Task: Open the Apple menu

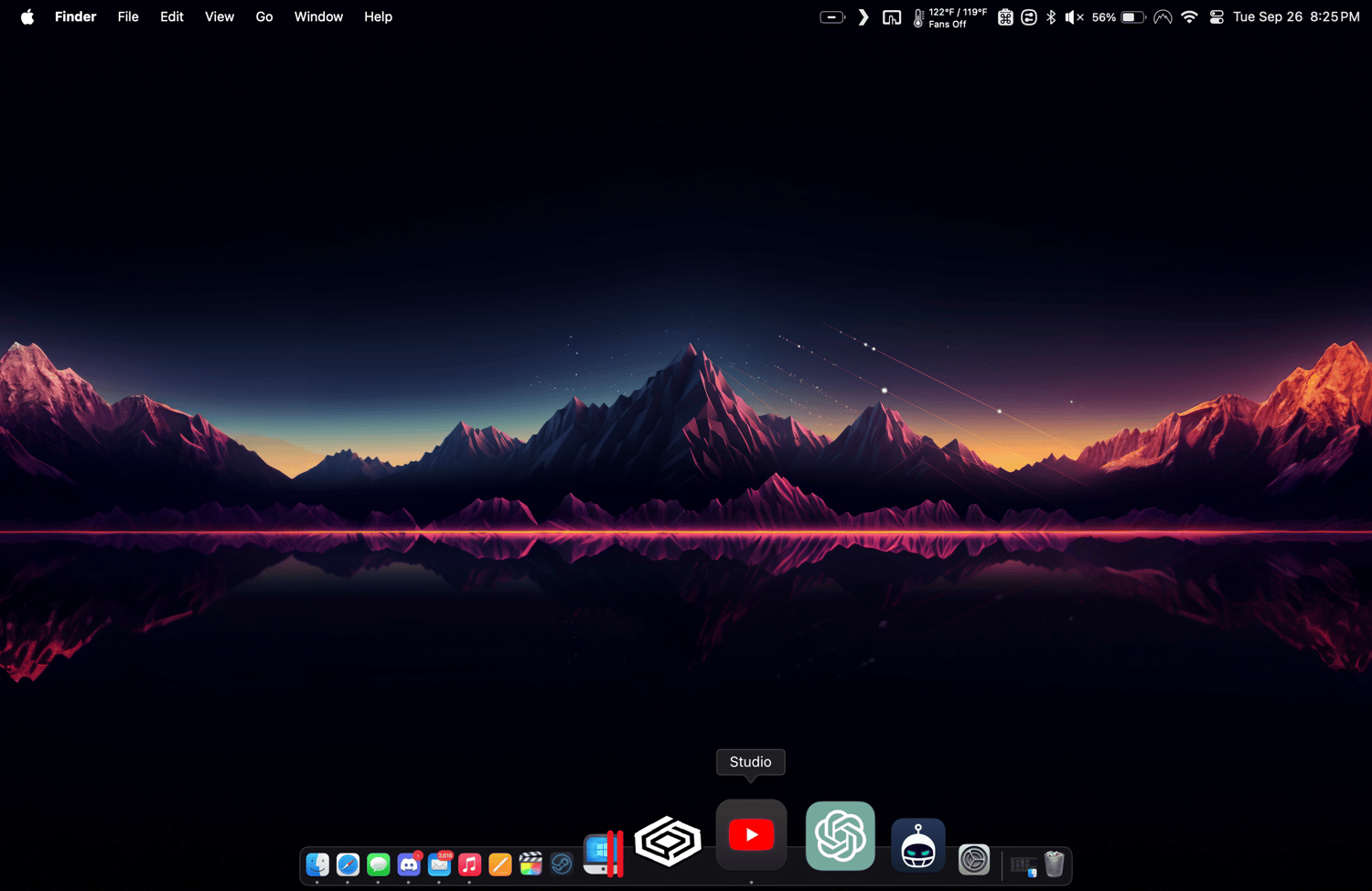Action: 27,16
